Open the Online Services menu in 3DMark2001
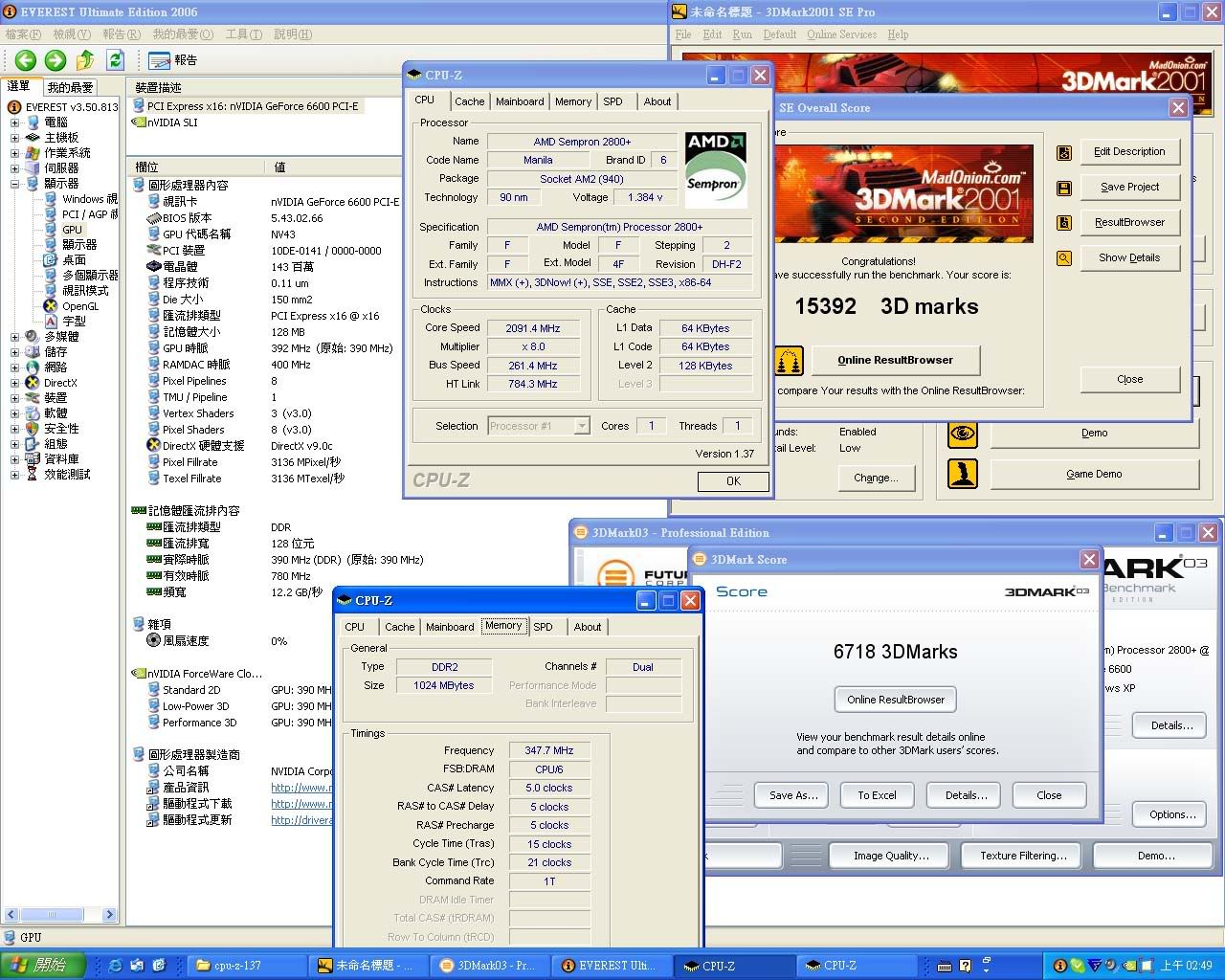 [x=841, y=34]
